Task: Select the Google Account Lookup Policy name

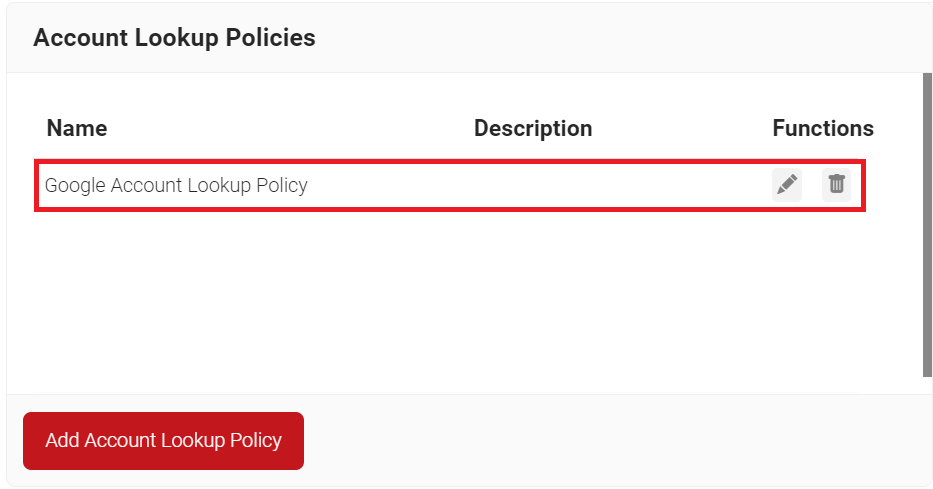Action: pyautogui.click(x=176, y=185)
